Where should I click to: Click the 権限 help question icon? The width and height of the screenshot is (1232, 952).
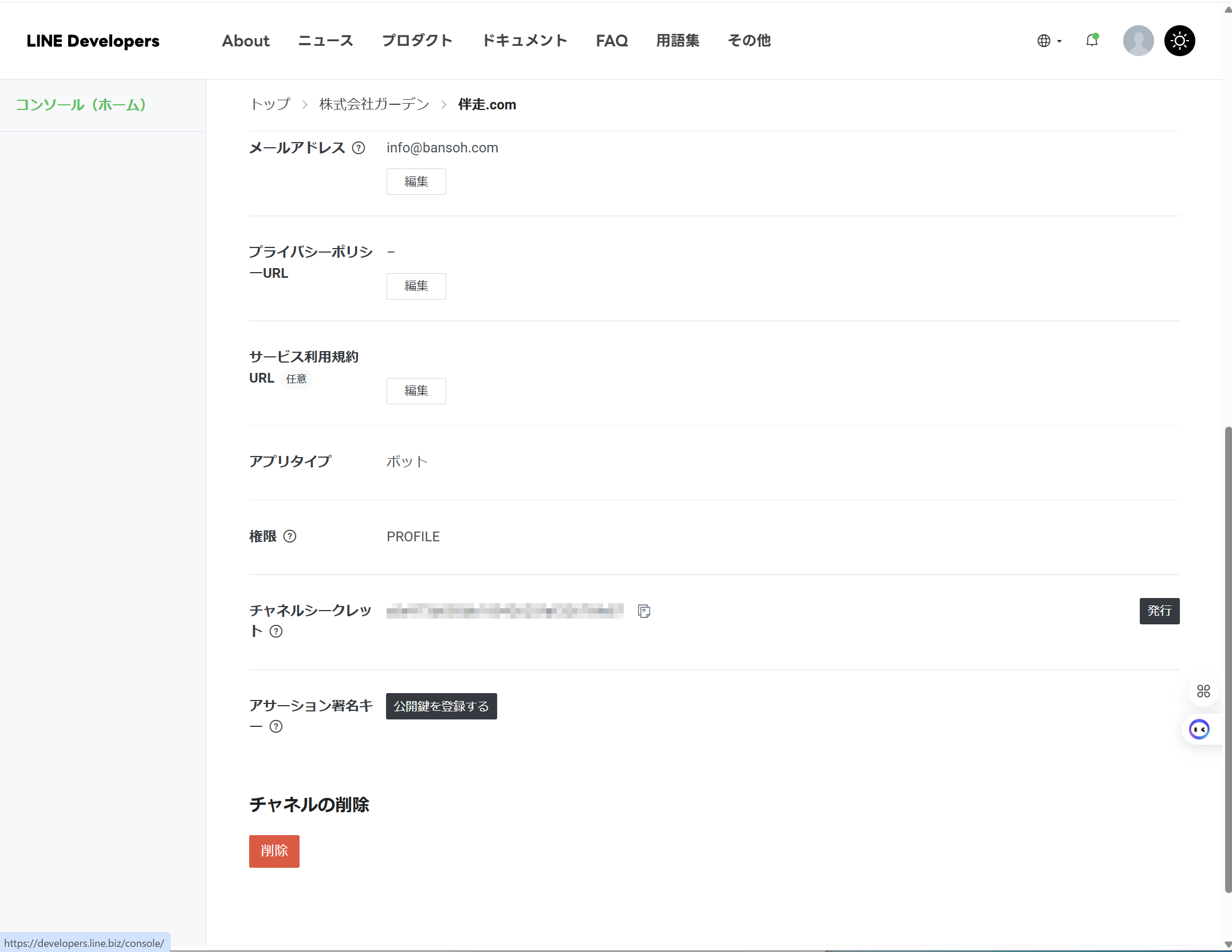pos(290,536)
